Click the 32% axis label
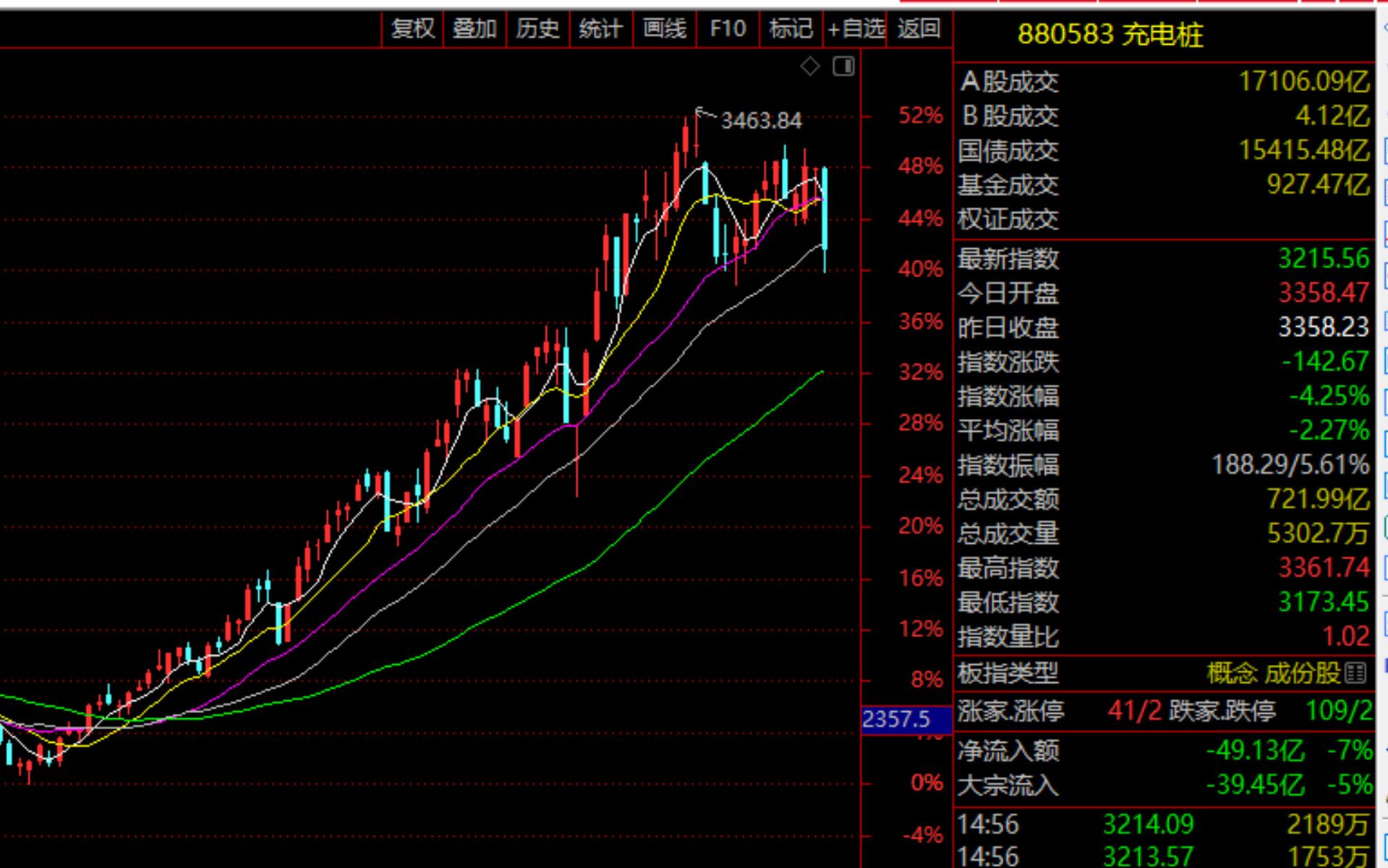The image size is (1388, 868). click(921, 373)
